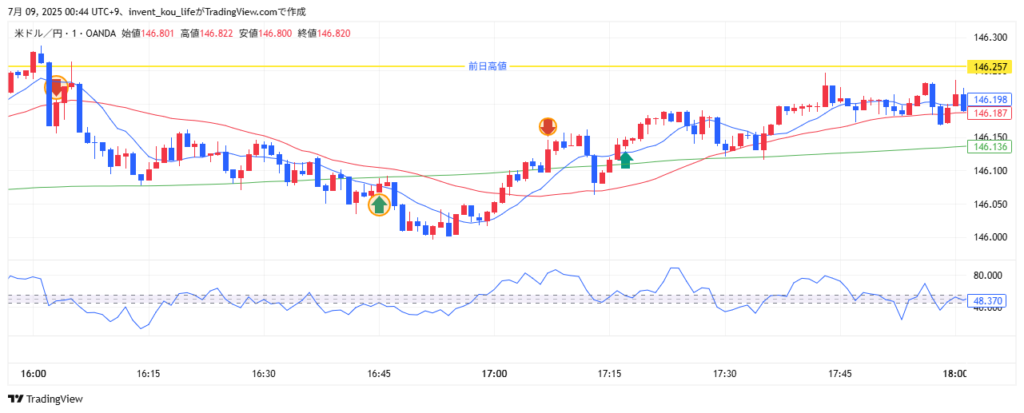Click the 146.050 price axis value
The height and width of the screenshot is (413, 1024).
[988, 204]
